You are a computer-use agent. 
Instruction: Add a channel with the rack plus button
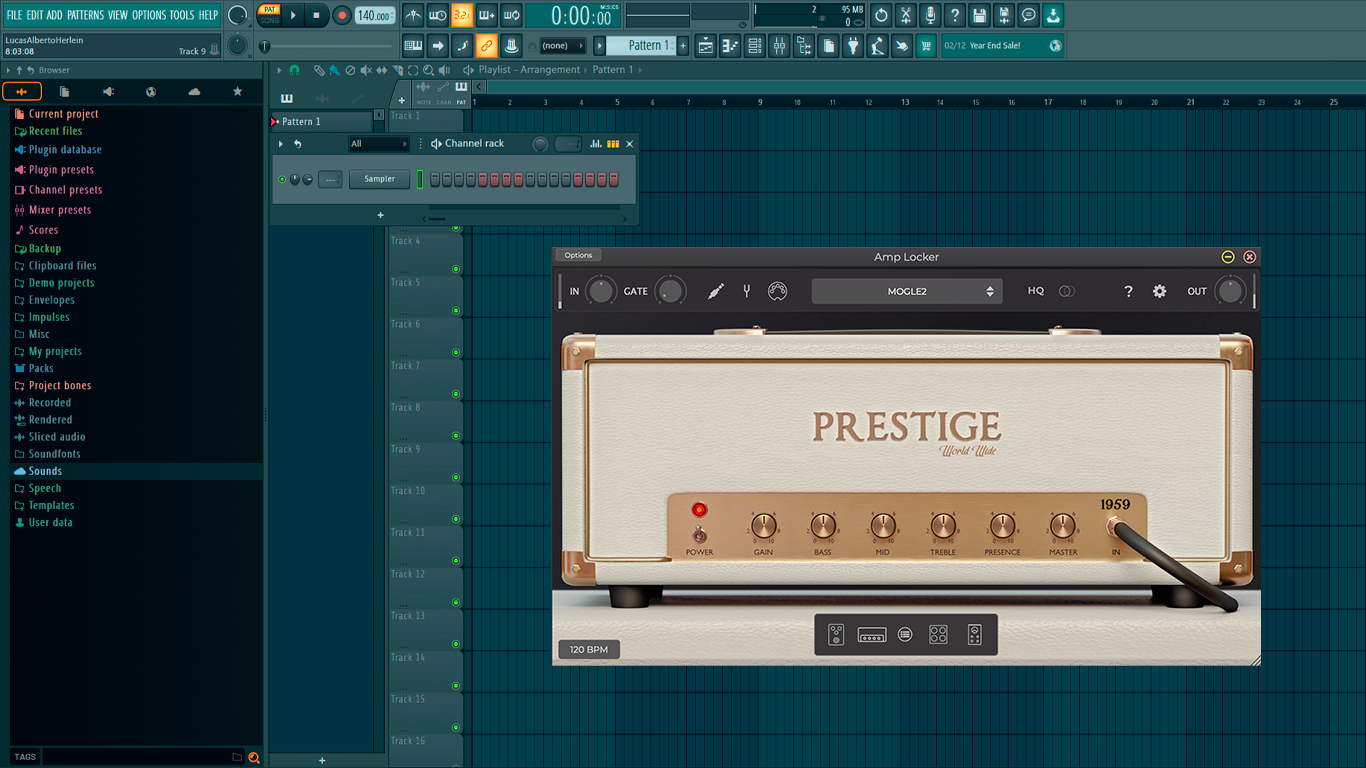[380, 215]
